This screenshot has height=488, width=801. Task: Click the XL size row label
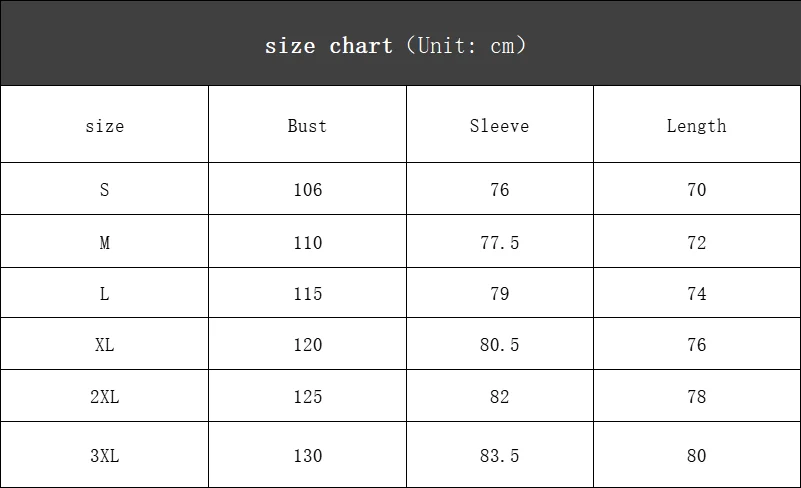tap(105, 344)
